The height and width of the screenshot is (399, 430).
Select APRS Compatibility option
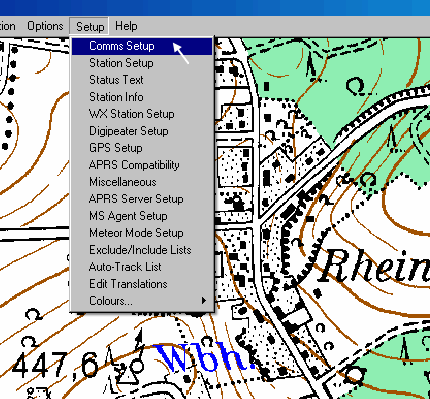(x=142, y=165)
